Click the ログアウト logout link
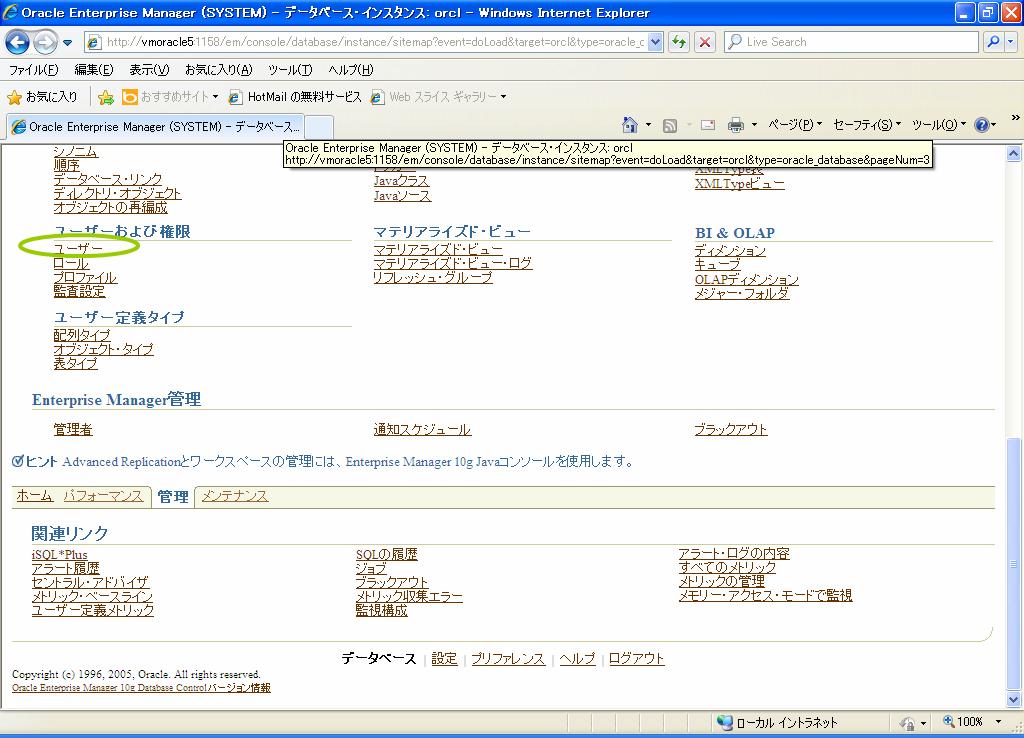The image size is (1024, 738). [x=636, y=659]
